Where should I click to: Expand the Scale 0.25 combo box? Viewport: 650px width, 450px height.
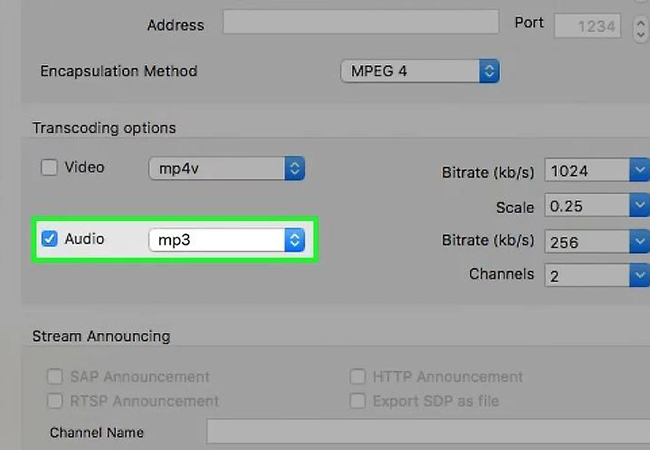pos(640,205)
